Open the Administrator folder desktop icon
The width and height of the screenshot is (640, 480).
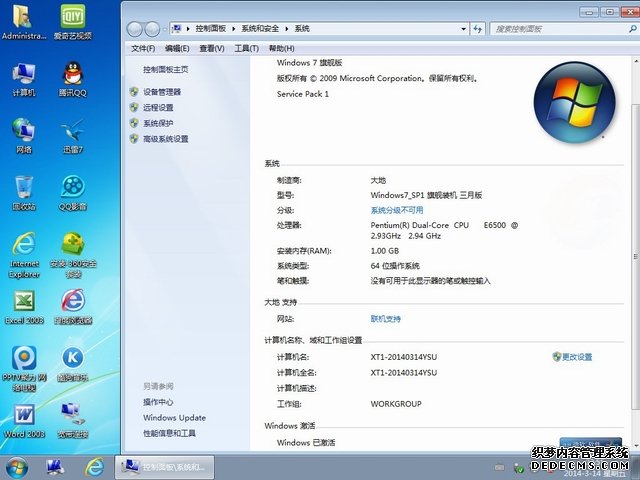click(23, 22)
